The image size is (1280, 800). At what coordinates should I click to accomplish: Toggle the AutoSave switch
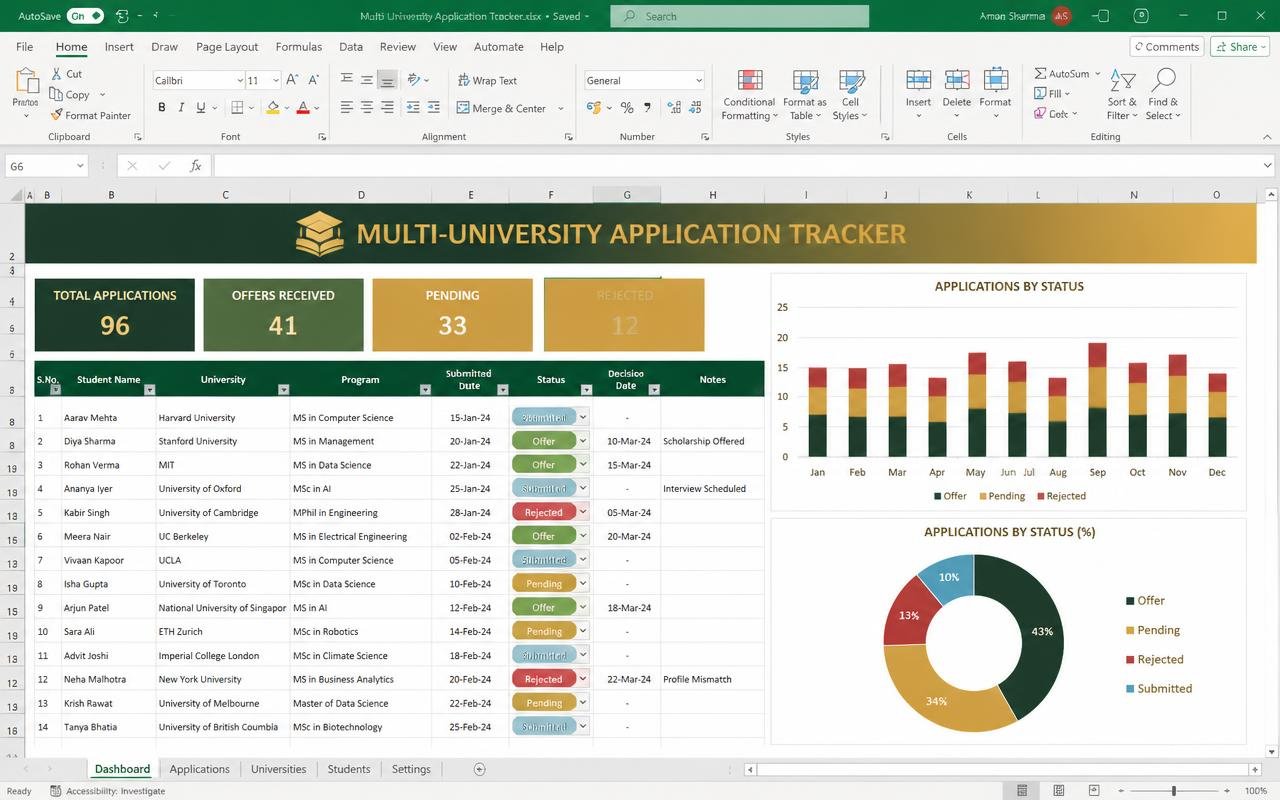85,16
